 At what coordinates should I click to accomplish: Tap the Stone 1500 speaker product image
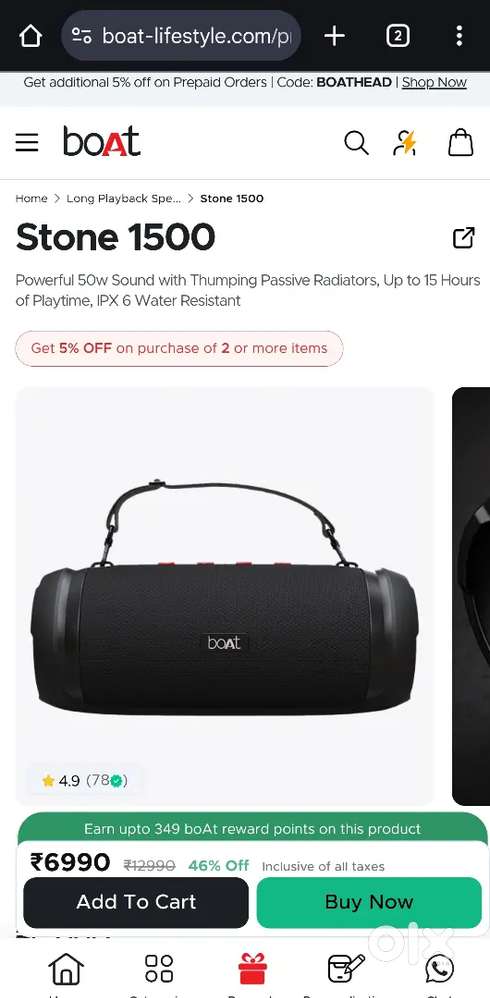(225, 596)
